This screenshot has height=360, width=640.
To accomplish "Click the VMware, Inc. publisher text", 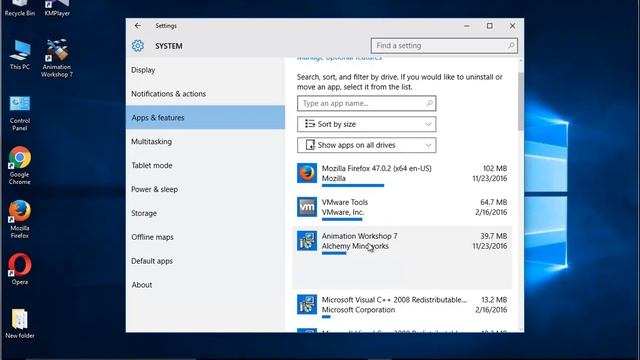I will click(x=342, y=212).
